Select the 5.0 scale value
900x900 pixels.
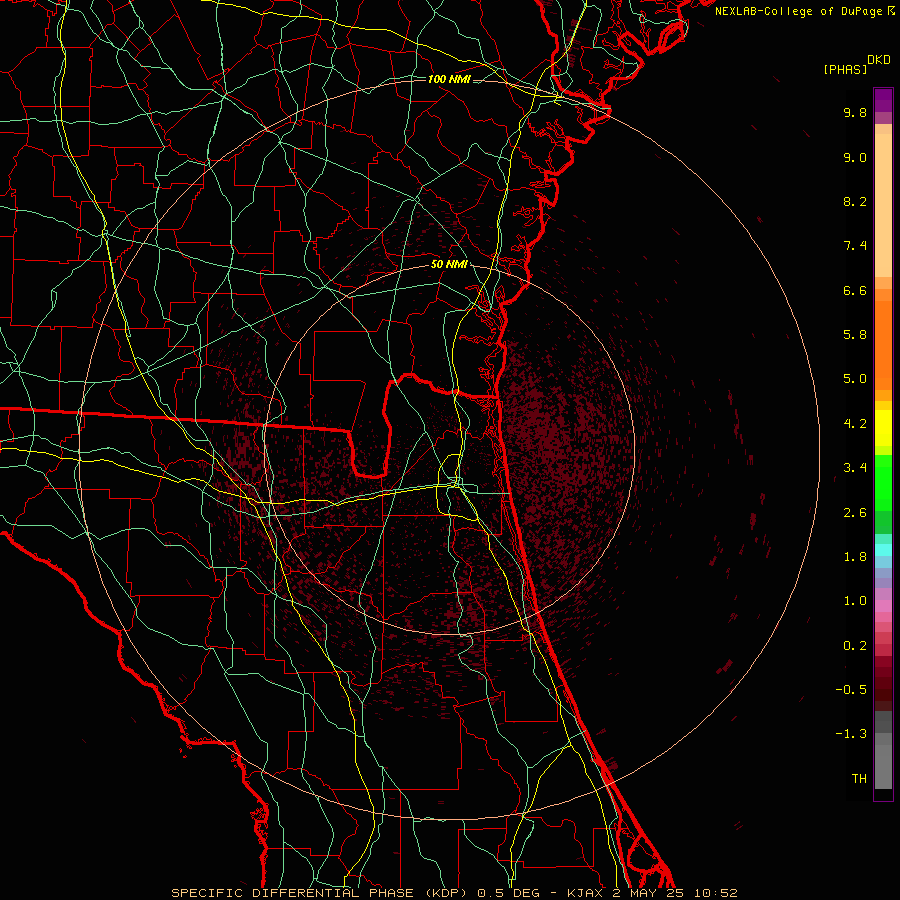[855, 379]
